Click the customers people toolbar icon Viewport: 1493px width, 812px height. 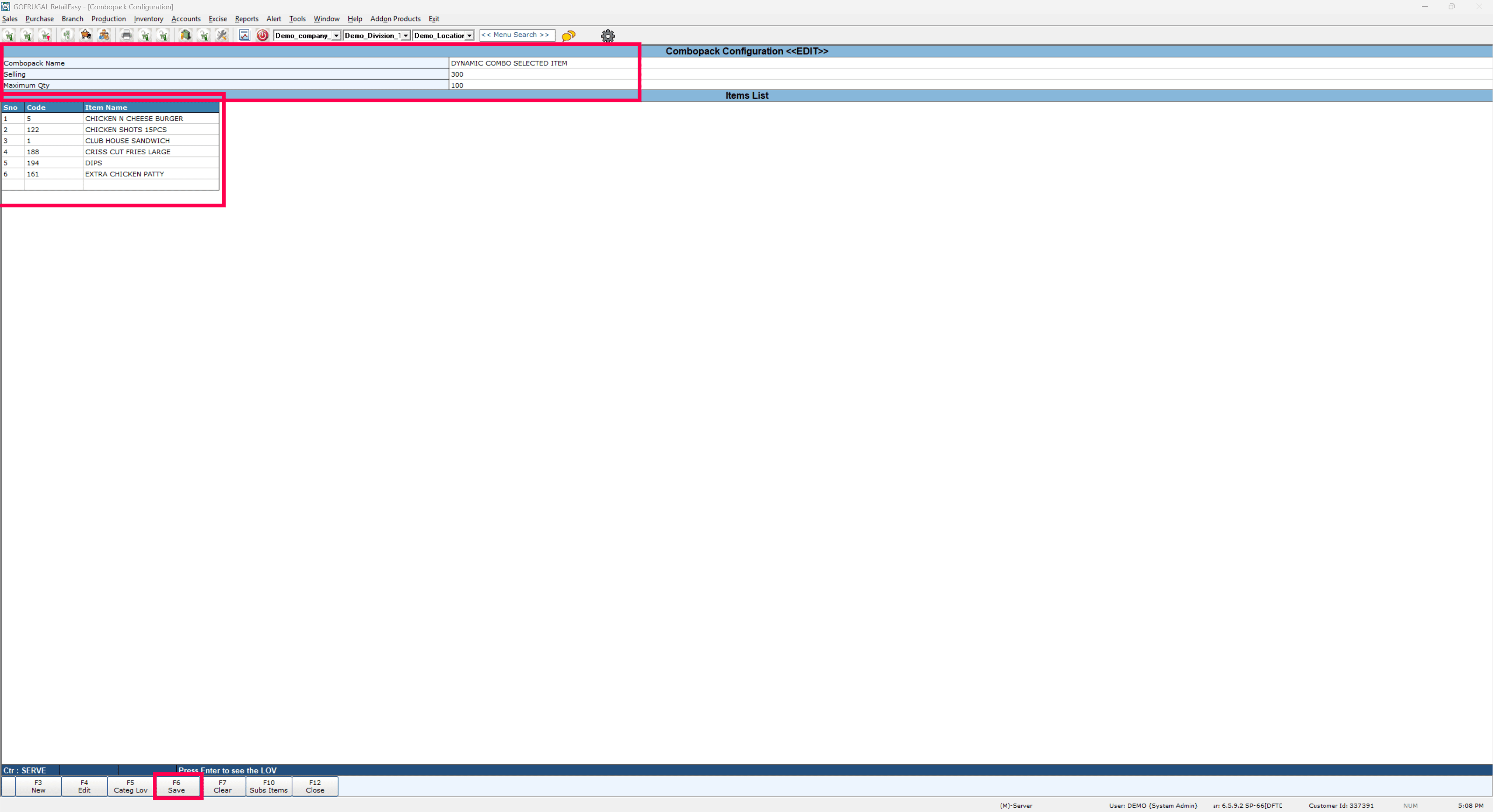104,35
